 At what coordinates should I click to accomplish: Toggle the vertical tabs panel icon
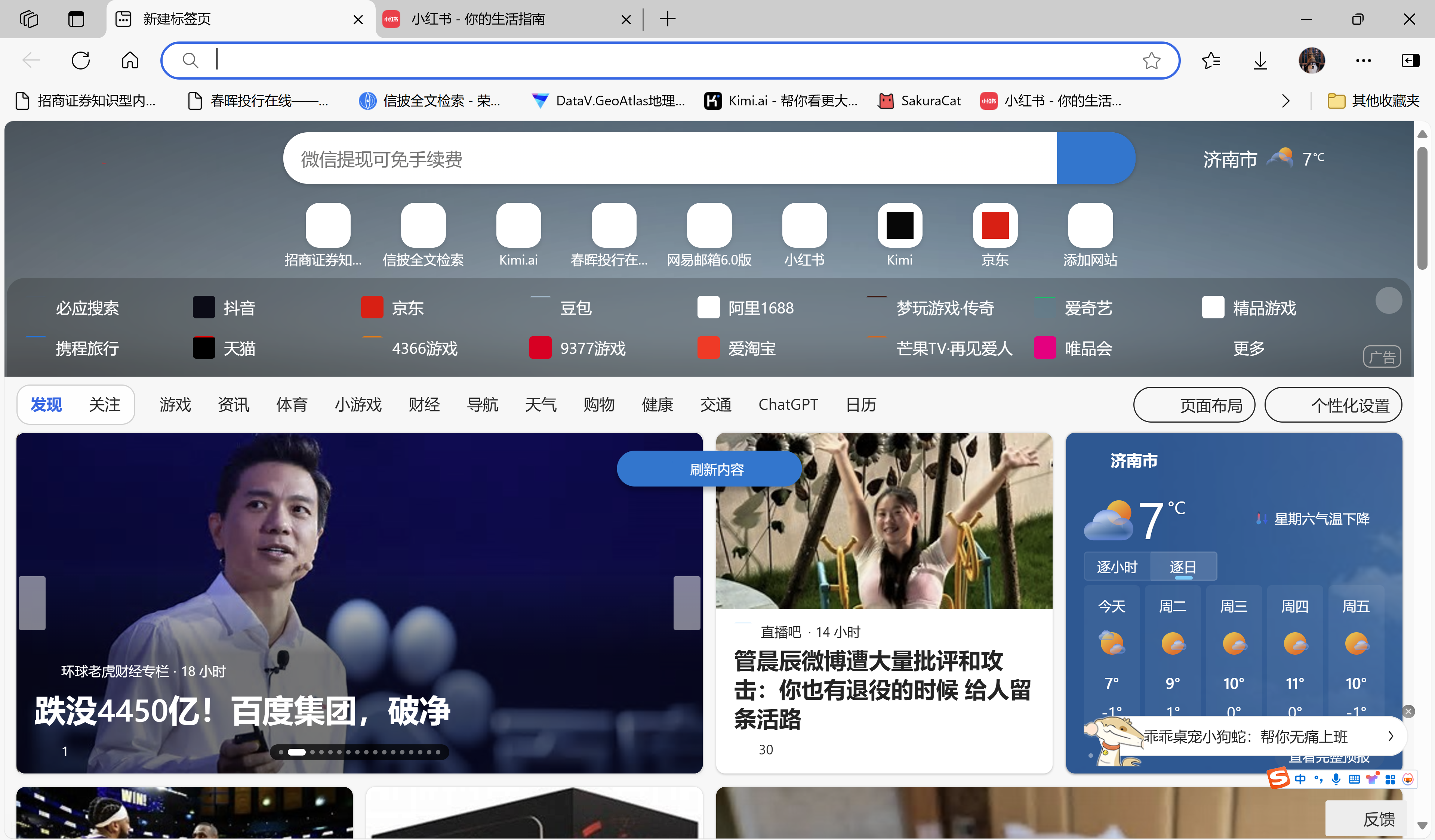76,19
